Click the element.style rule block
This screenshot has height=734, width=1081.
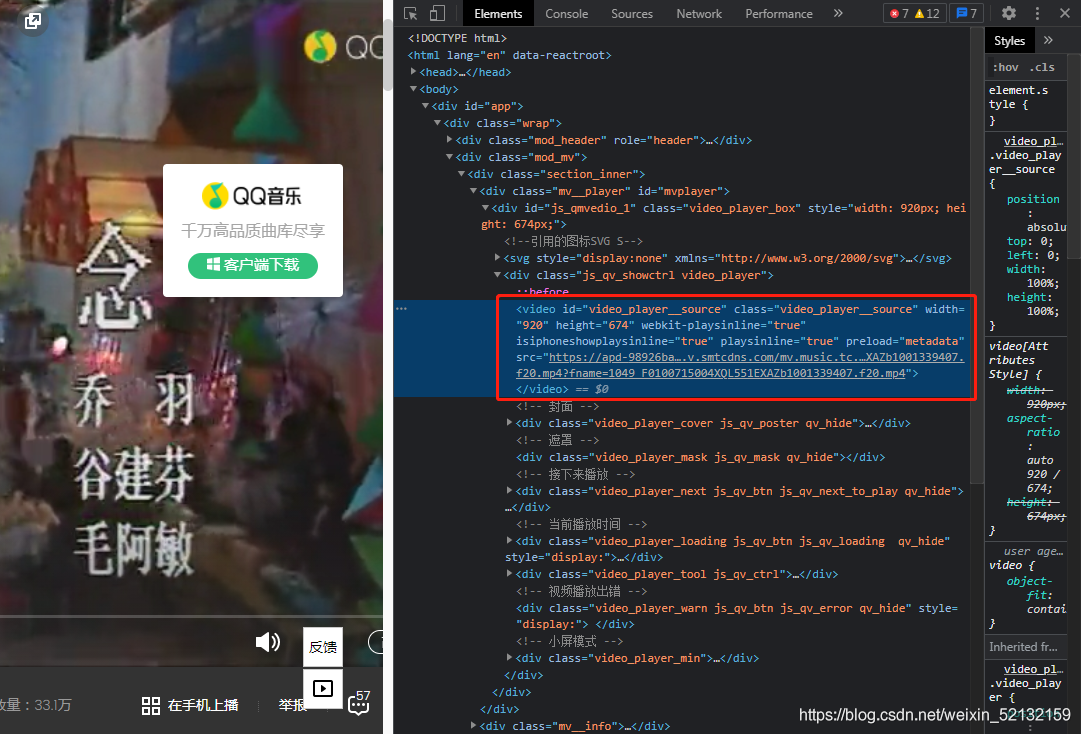click(x=1026, y=105)
